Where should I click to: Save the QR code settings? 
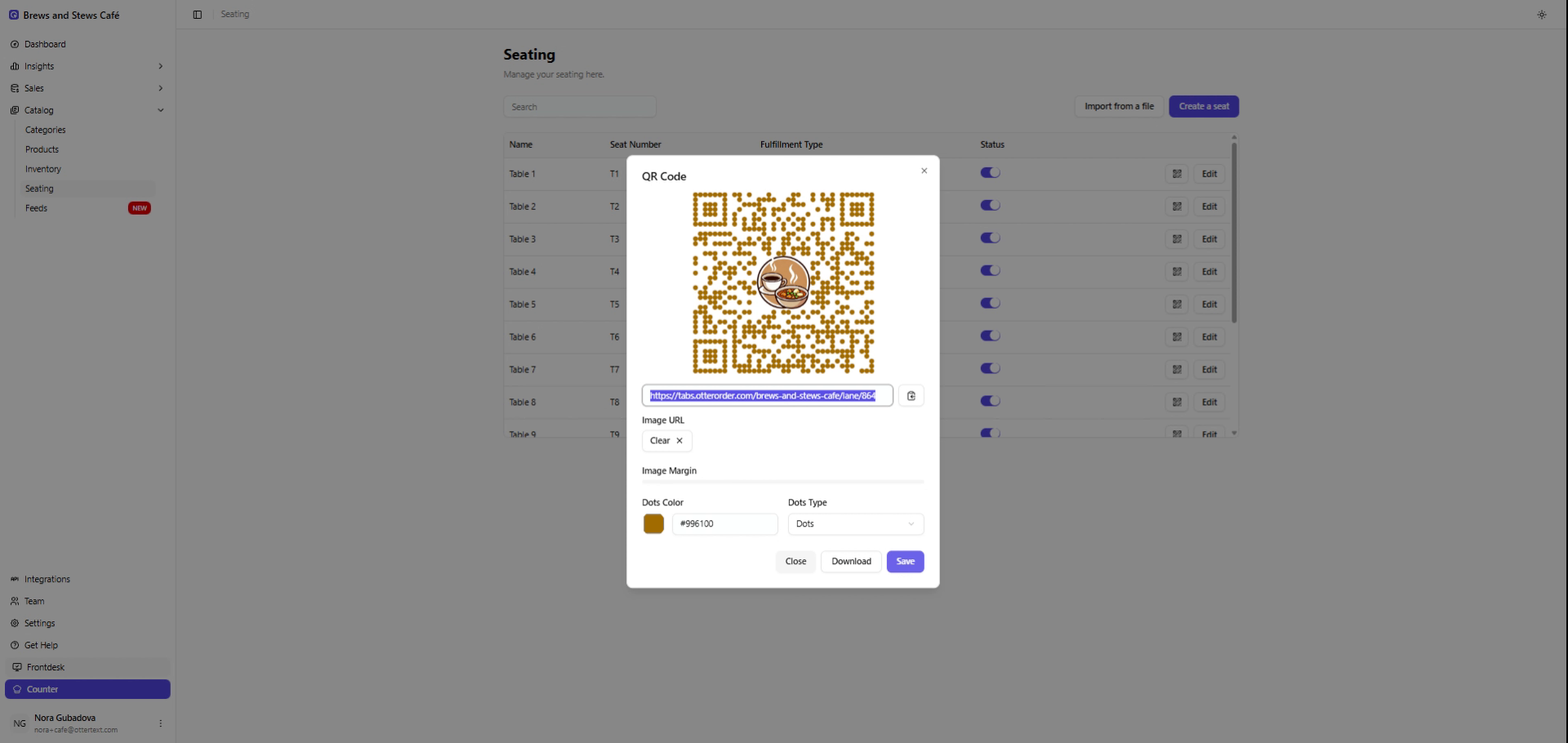(904, 562)
